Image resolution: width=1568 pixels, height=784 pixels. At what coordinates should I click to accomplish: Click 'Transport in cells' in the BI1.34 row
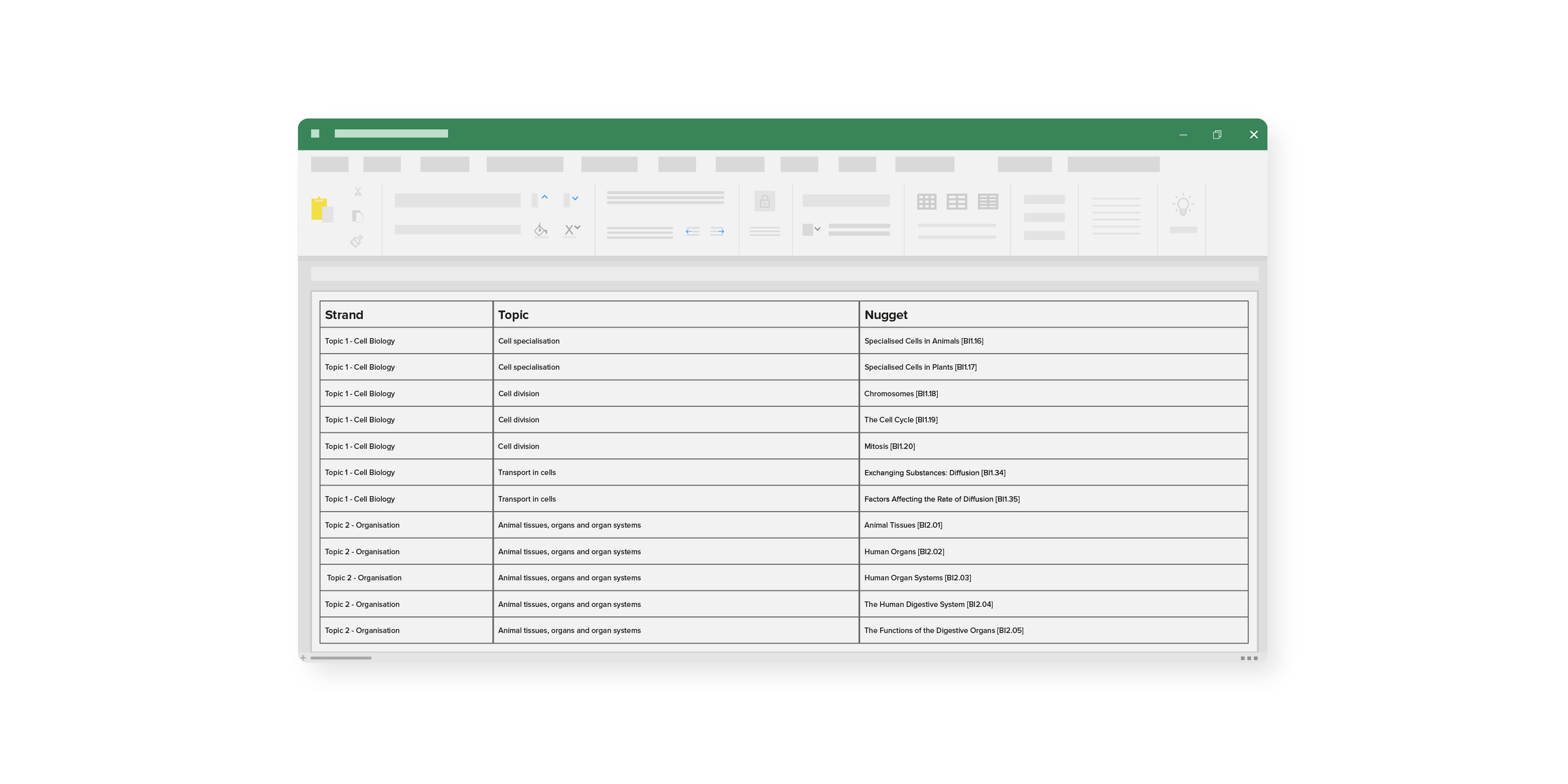coord(676,473)
